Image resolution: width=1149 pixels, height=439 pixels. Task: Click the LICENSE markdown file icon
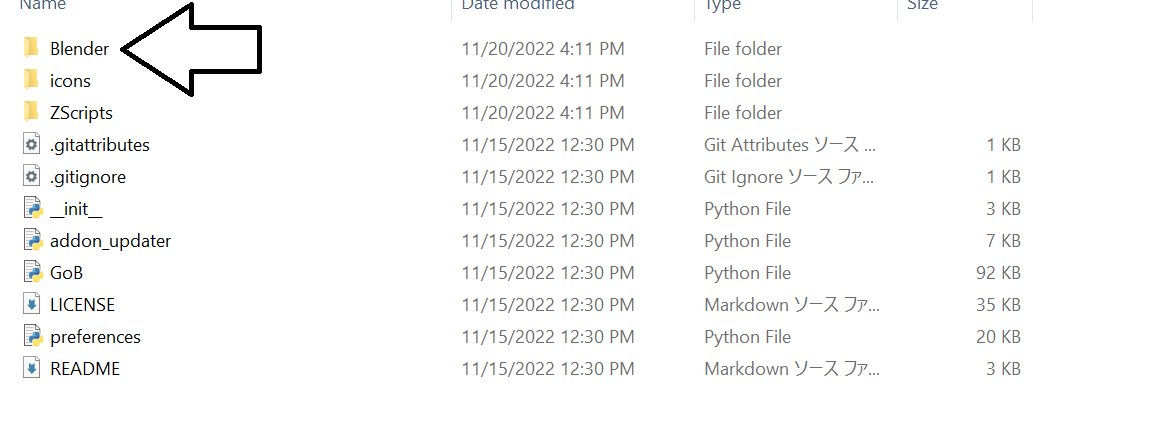coord(31,304)
